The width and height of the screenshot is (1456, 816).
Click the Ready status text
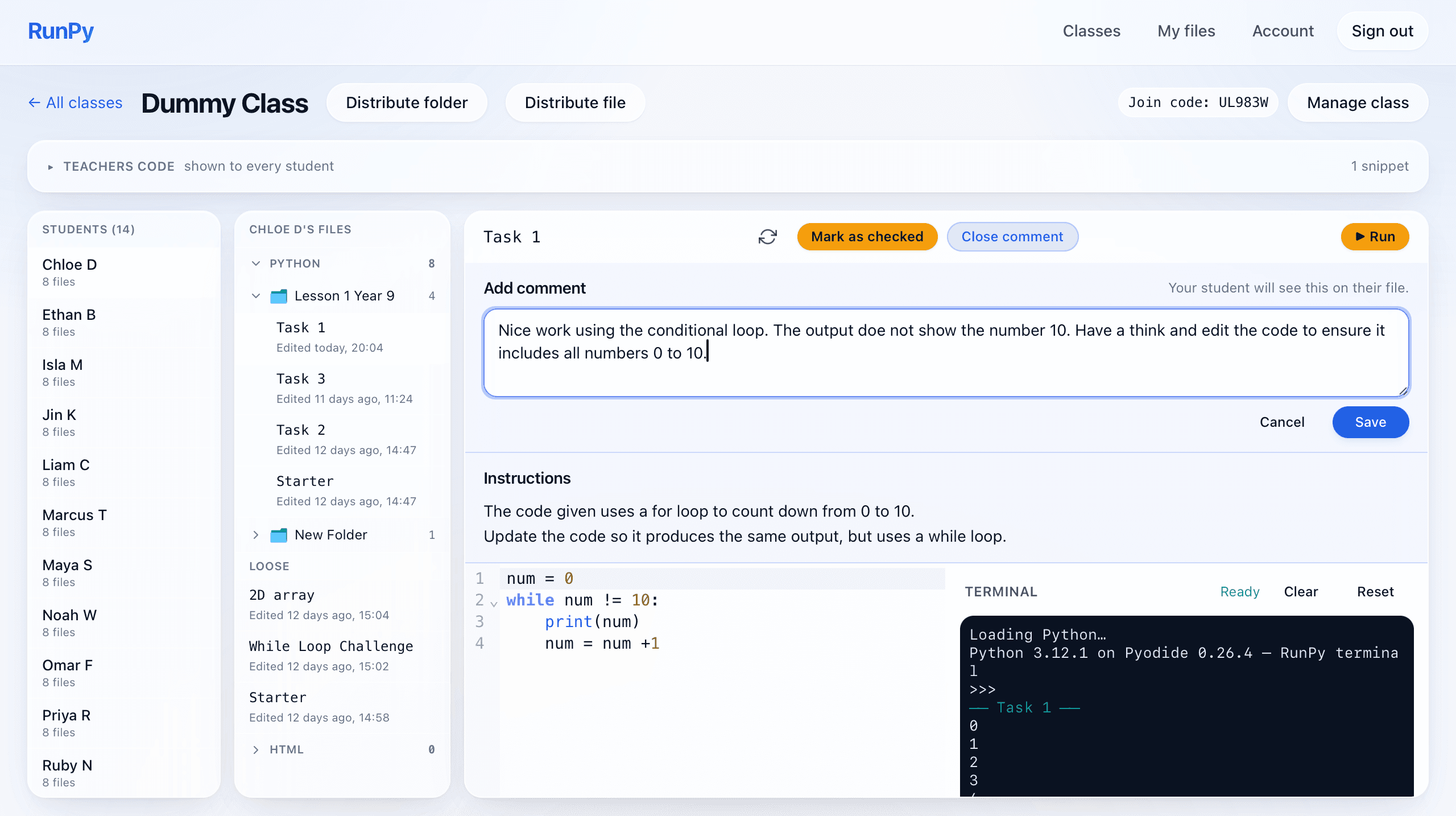pos(1240,592)
